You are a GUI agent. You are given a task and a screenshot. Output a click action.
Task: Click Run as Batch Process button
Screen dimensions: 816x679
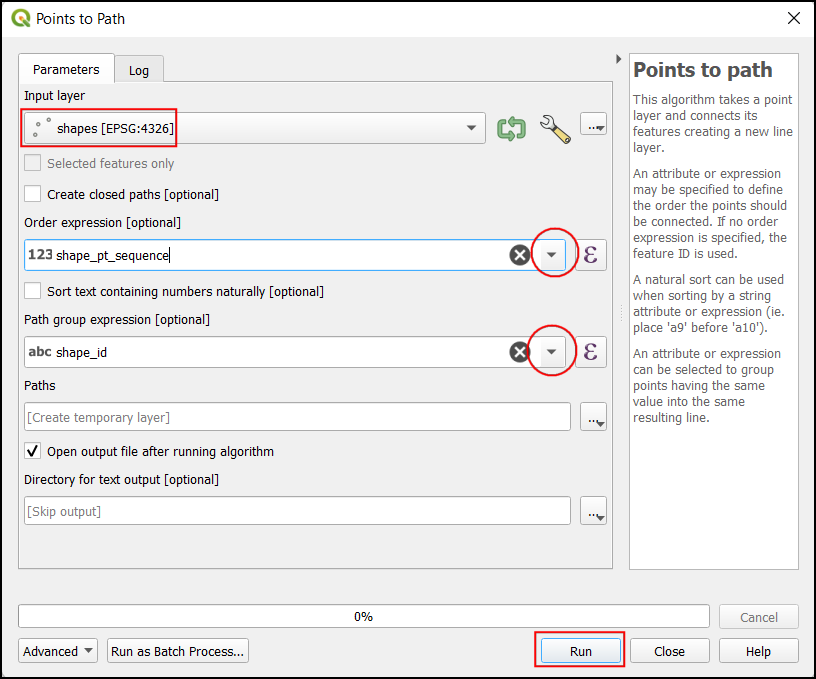(x=178, y=651)
